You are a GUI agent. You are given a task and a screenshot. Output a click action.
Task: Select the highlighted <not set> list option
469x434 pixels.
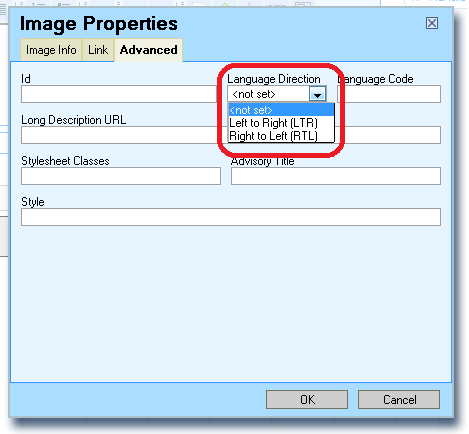[x=281, y=110]
